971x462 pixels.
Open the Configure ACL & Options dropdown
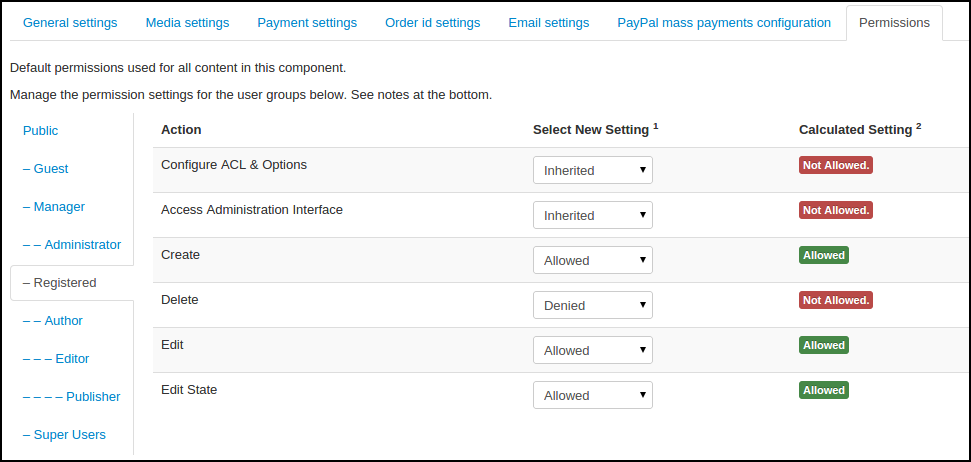pyautogui.click(x=592, y=171)
